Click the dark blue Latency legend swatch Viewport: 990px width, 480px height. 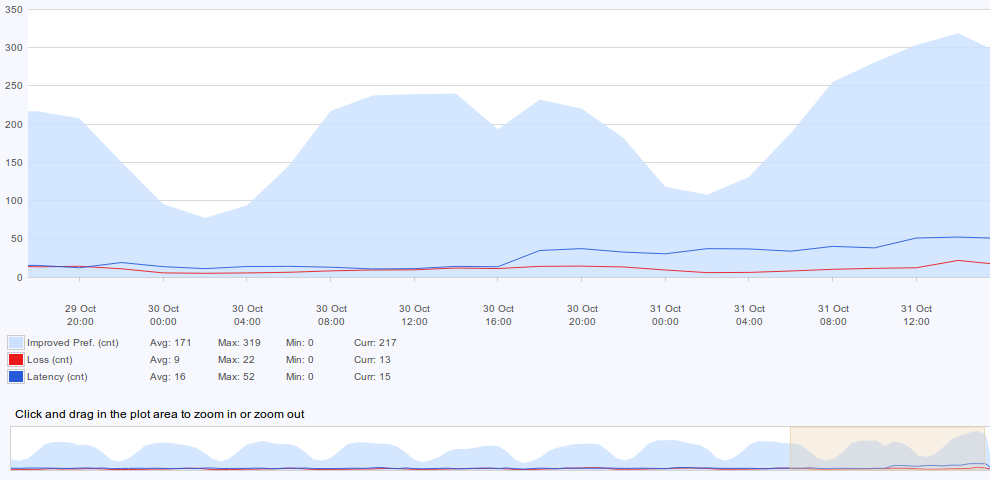(15, 377)
